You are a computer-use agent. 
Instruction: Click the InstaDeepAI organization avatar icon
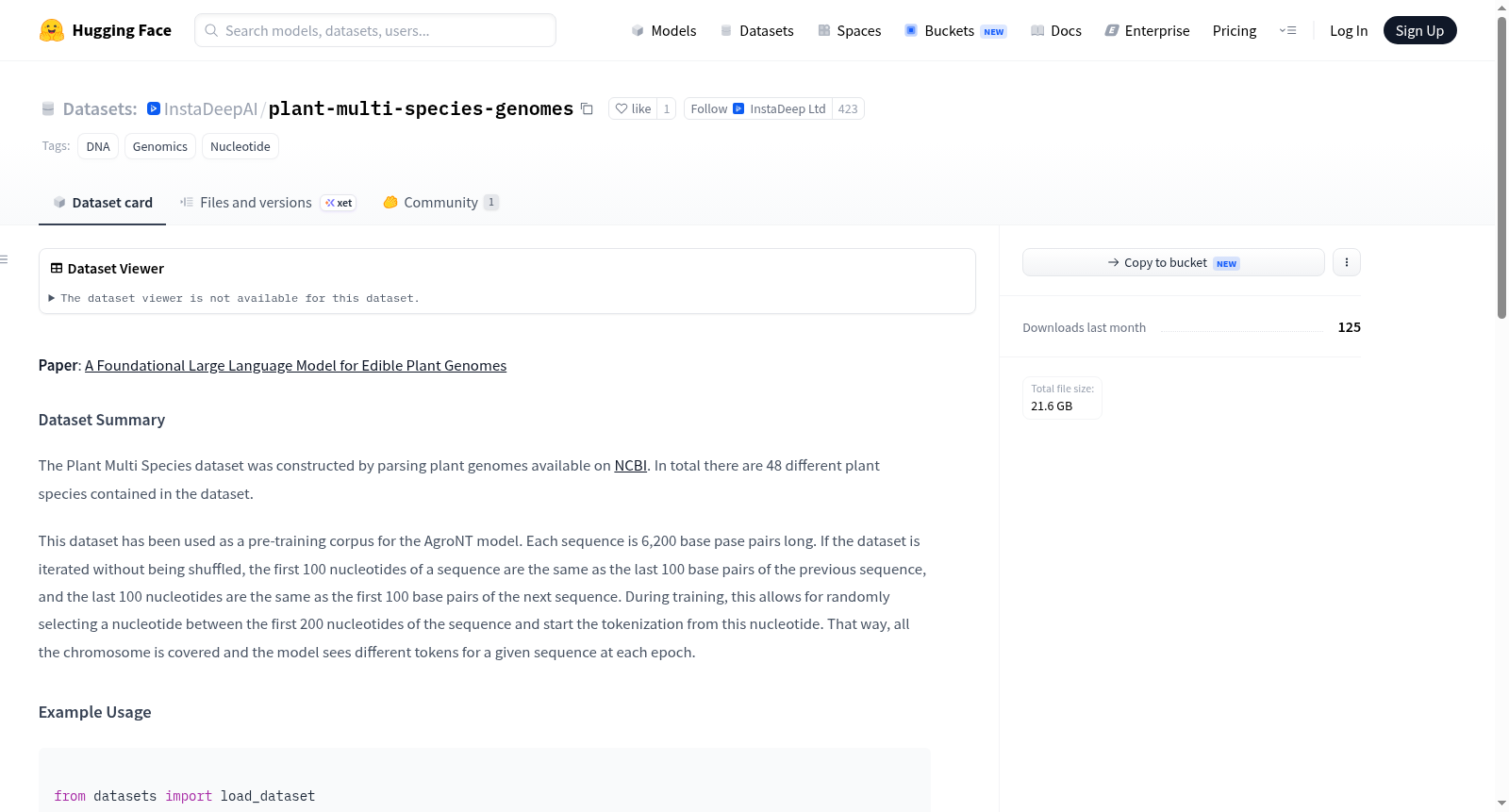point(154,108)
